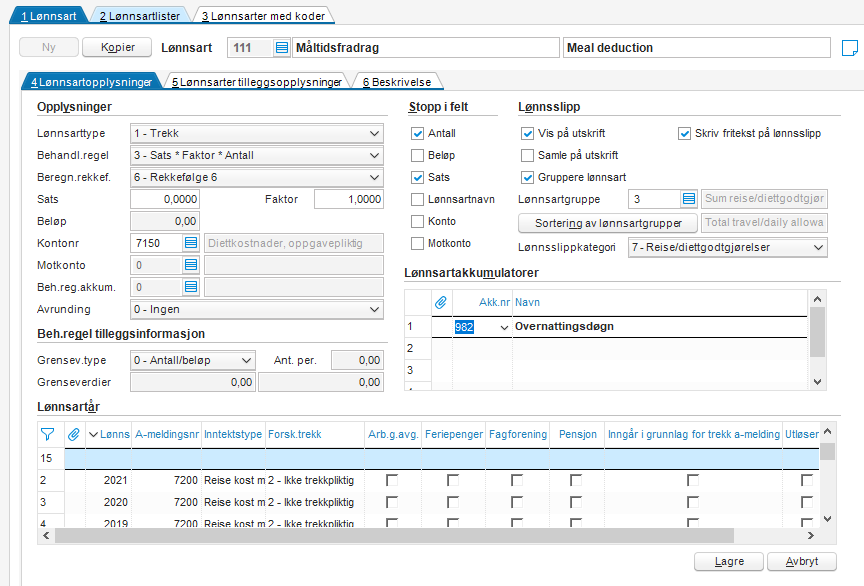Open the Lønnsartgruppe lookup list icon
864x586 pixels.
click(x=689, y=199)
